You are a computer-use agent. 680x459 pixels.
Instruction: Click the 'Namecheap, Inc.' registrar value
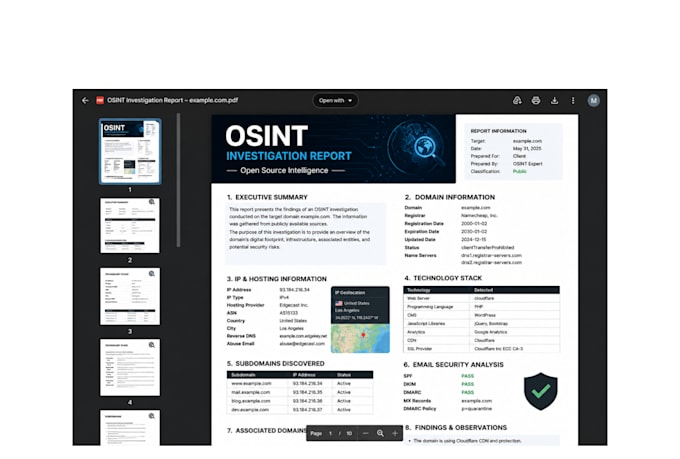(x=479, y=216)
